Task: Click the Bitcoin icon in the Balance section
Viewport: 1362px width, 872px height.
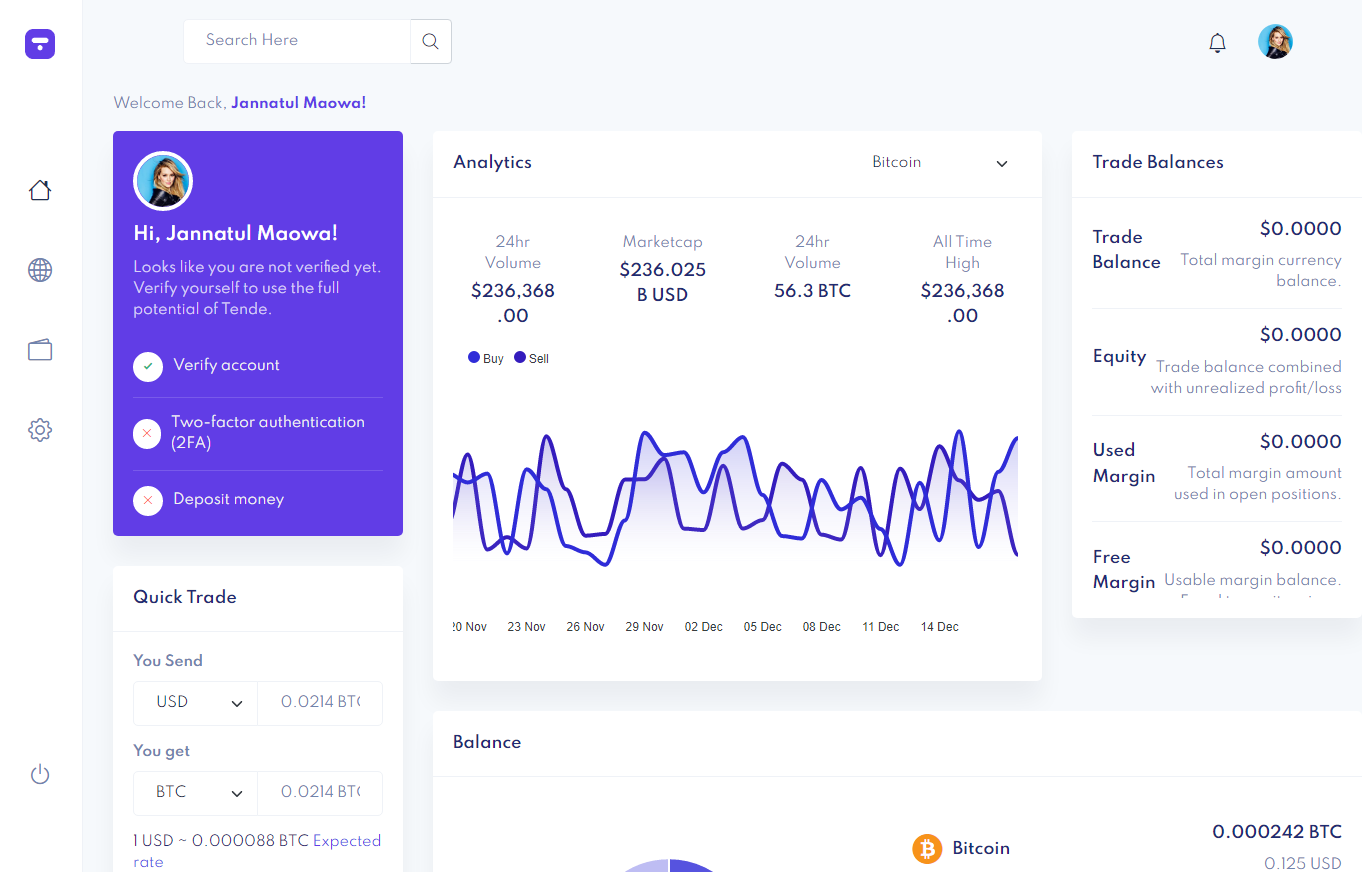Action: point(926,848)
